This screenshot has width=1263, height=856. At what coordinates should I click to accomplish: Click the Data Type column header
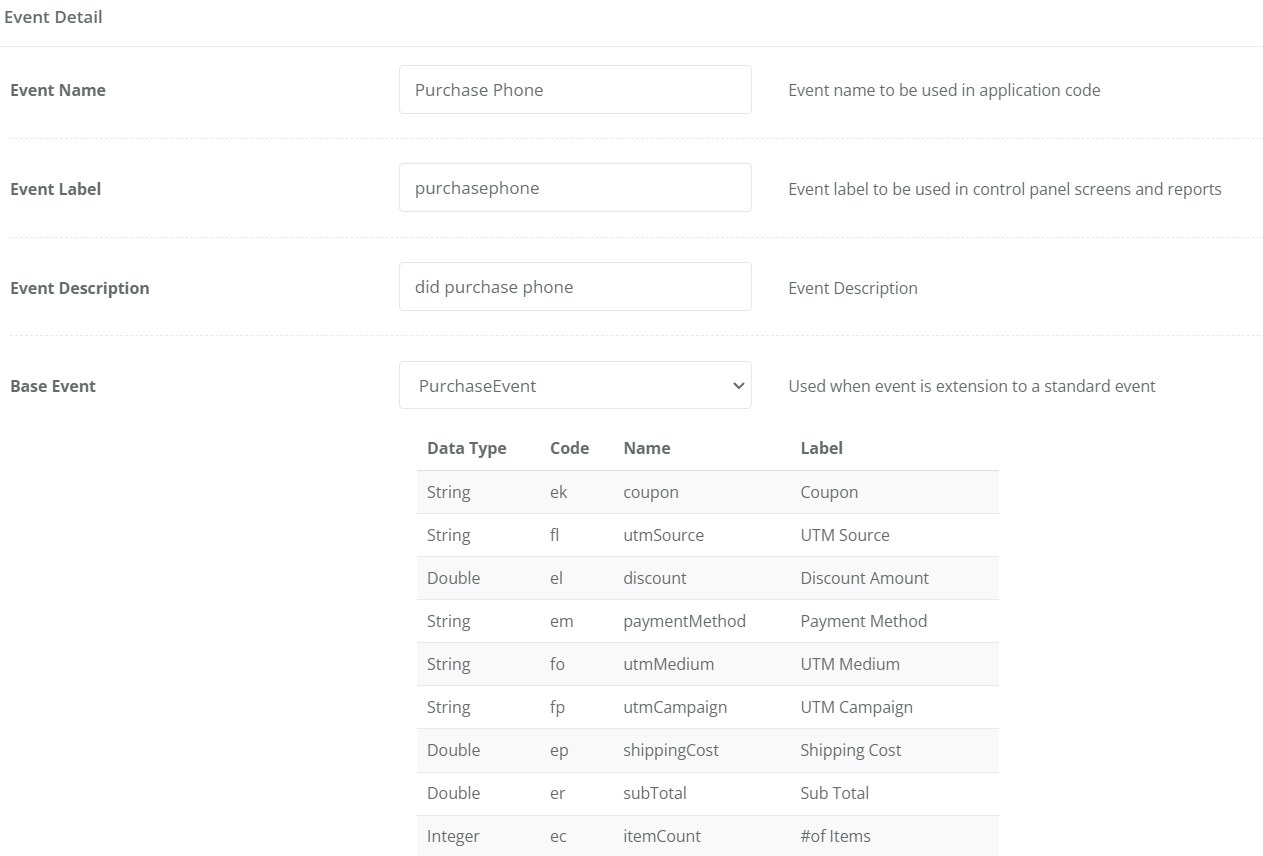pos(466,448)
